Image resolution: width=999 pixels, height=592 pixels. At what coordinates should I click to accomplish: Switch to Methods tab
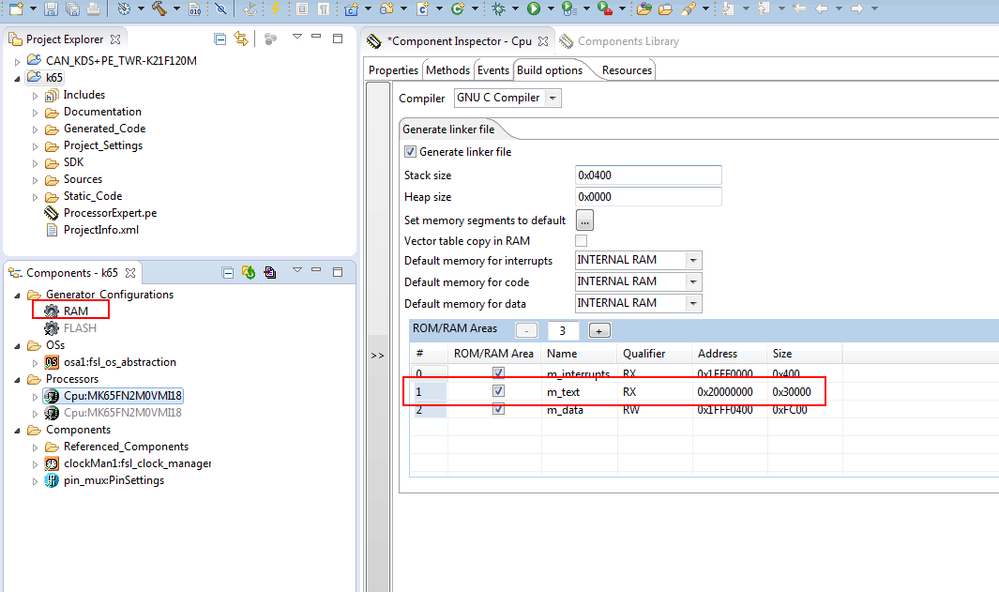point(447,70)
